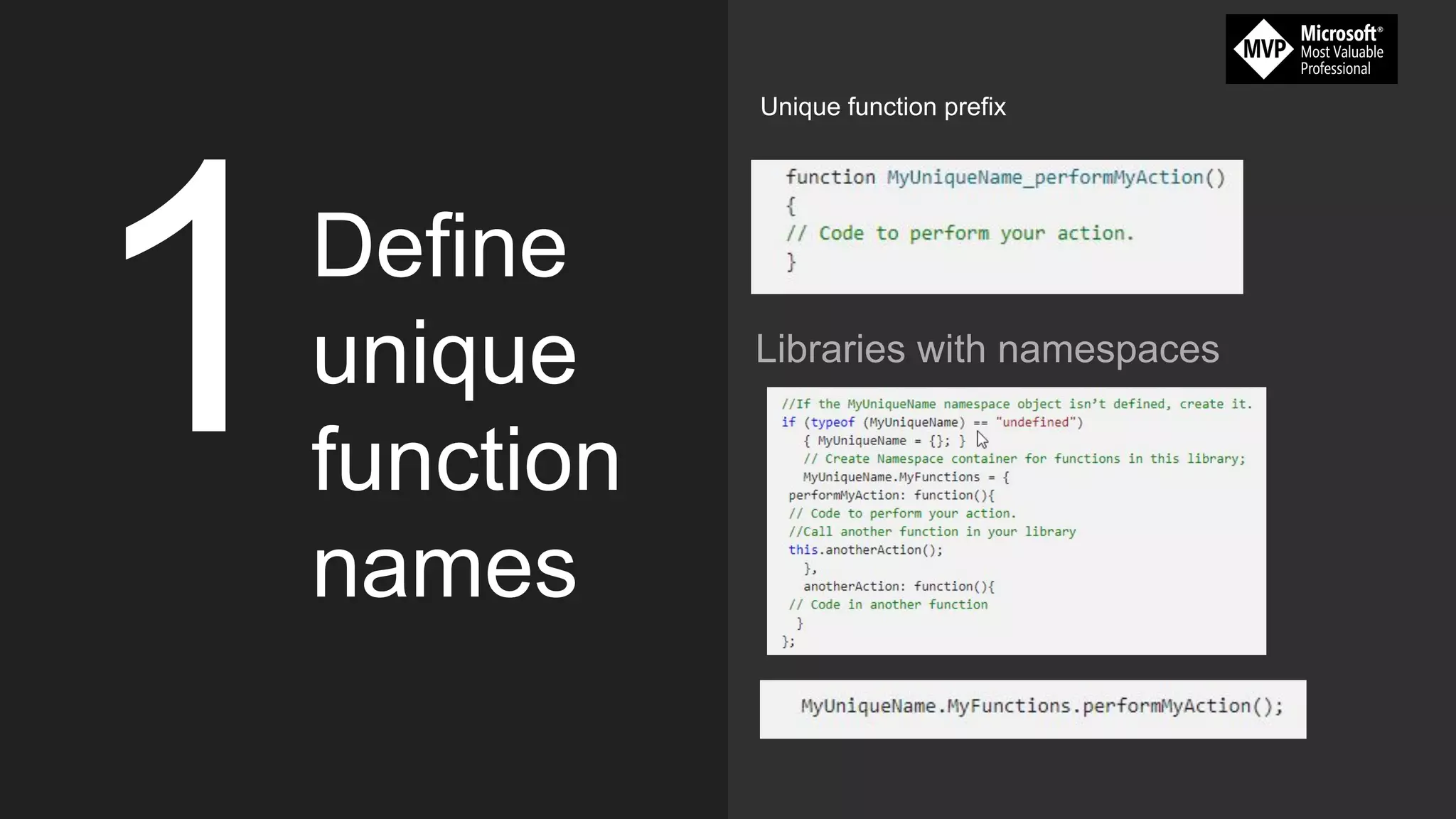Click the namespace library code snippet

click(1016, 520)
